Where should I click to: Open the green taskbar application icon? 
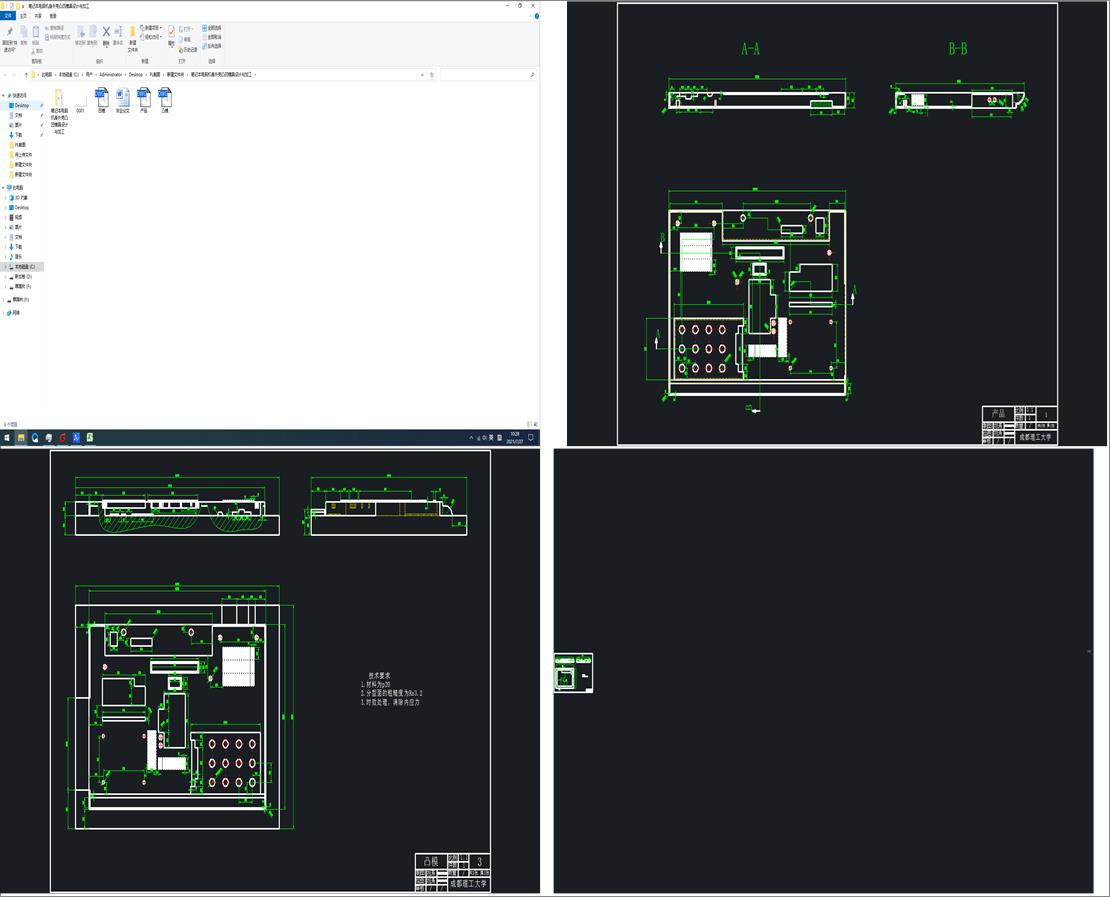(90, 438)
